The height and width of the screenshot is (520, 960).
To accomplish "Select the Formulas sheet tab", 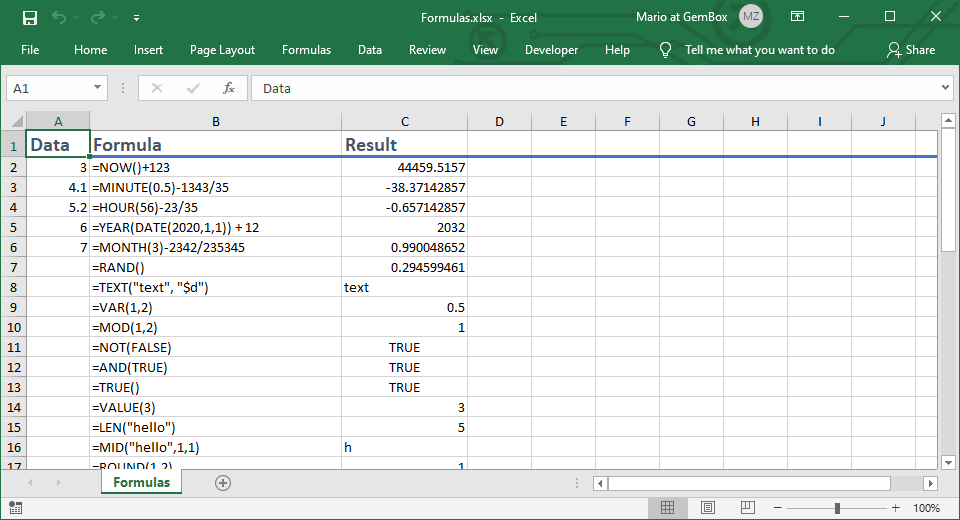I will click(x=141, y=483).
